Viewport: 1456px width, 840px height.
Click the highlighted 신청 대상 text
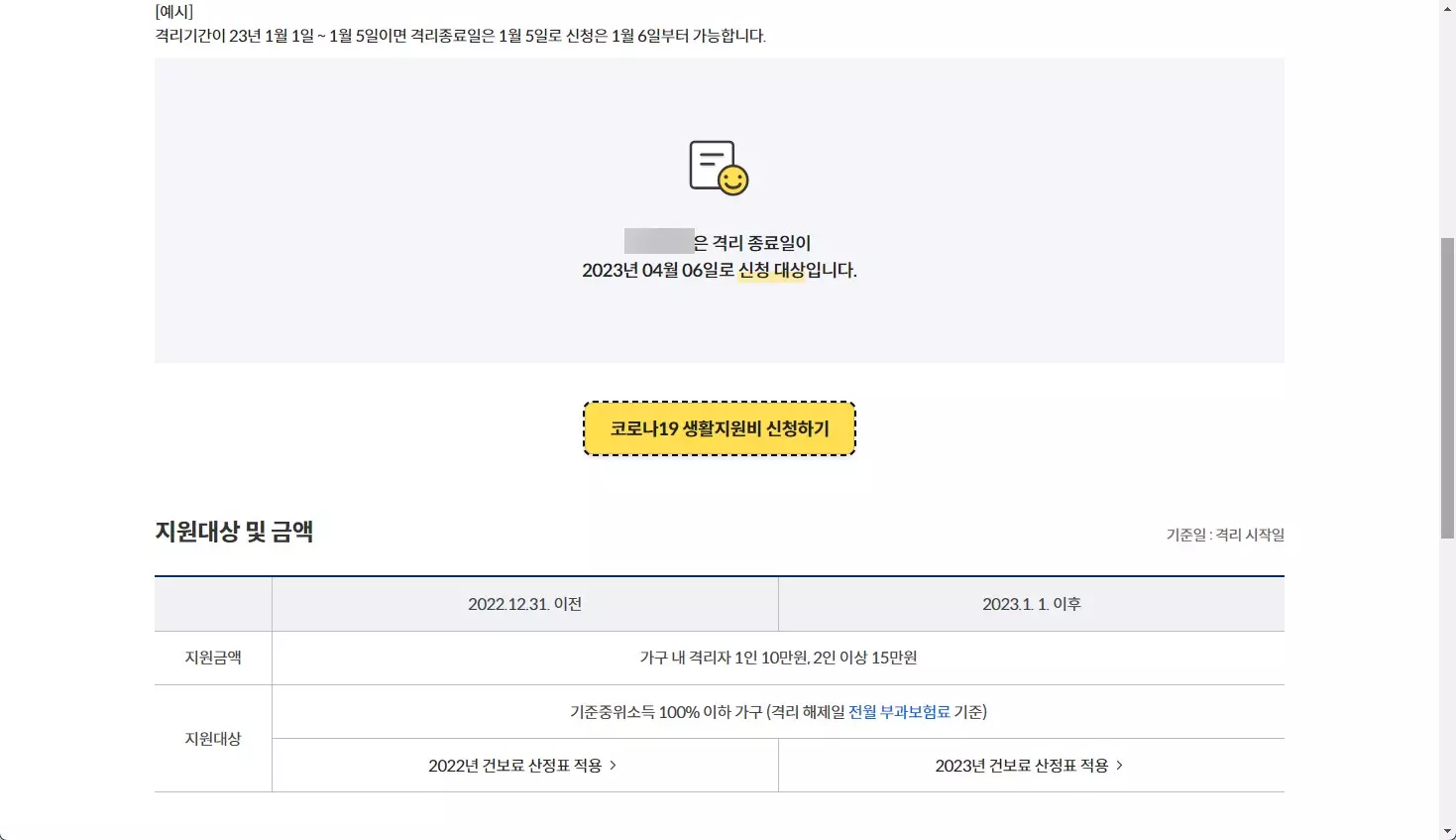point(772,270)
